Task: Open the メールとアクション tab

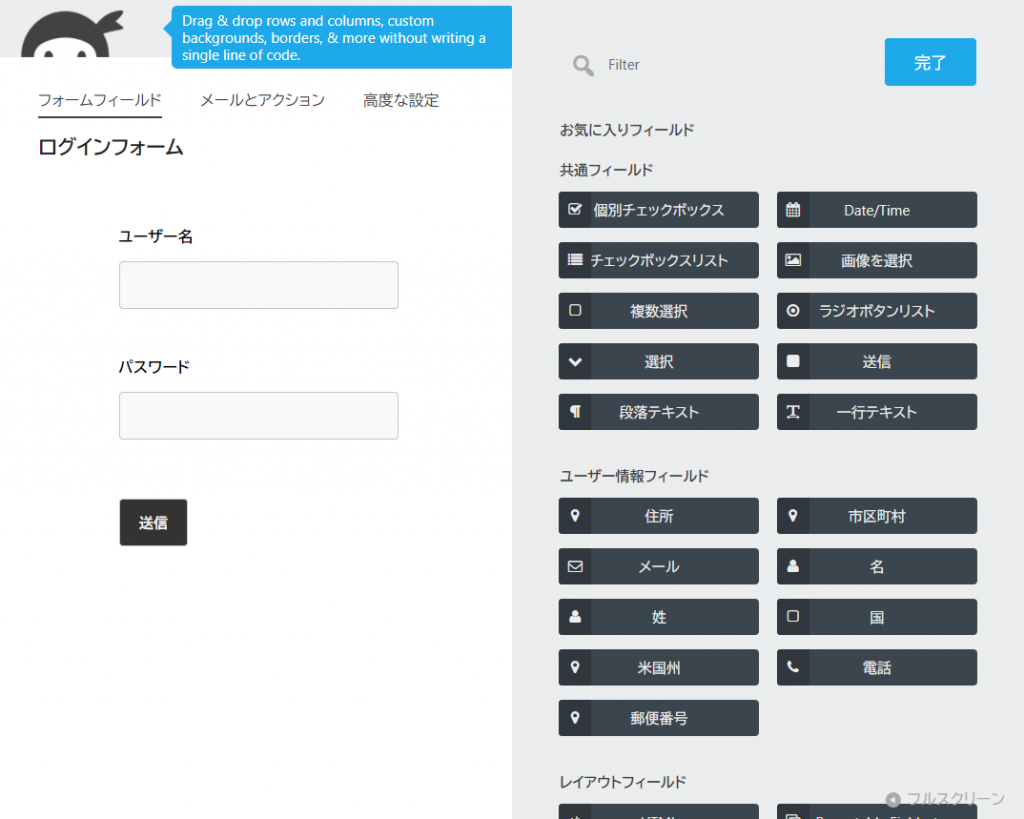Action: click(x=263, y=101)
